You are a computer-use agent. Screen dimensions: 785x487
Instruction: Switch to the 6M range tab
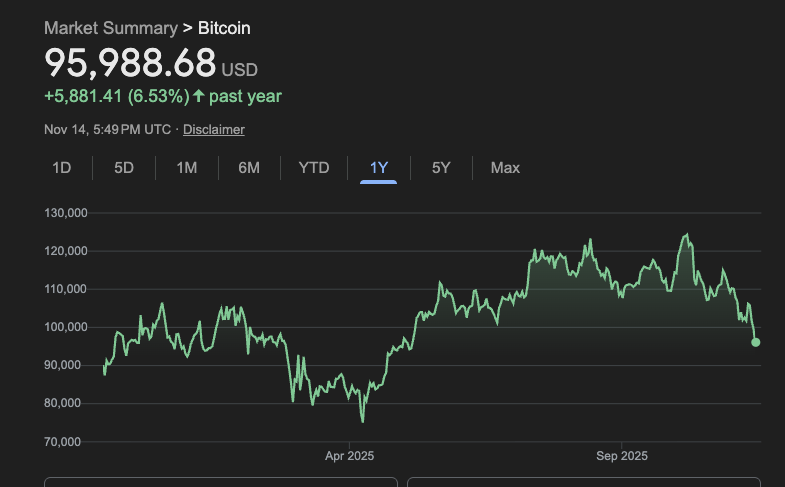tap(249, 168)
